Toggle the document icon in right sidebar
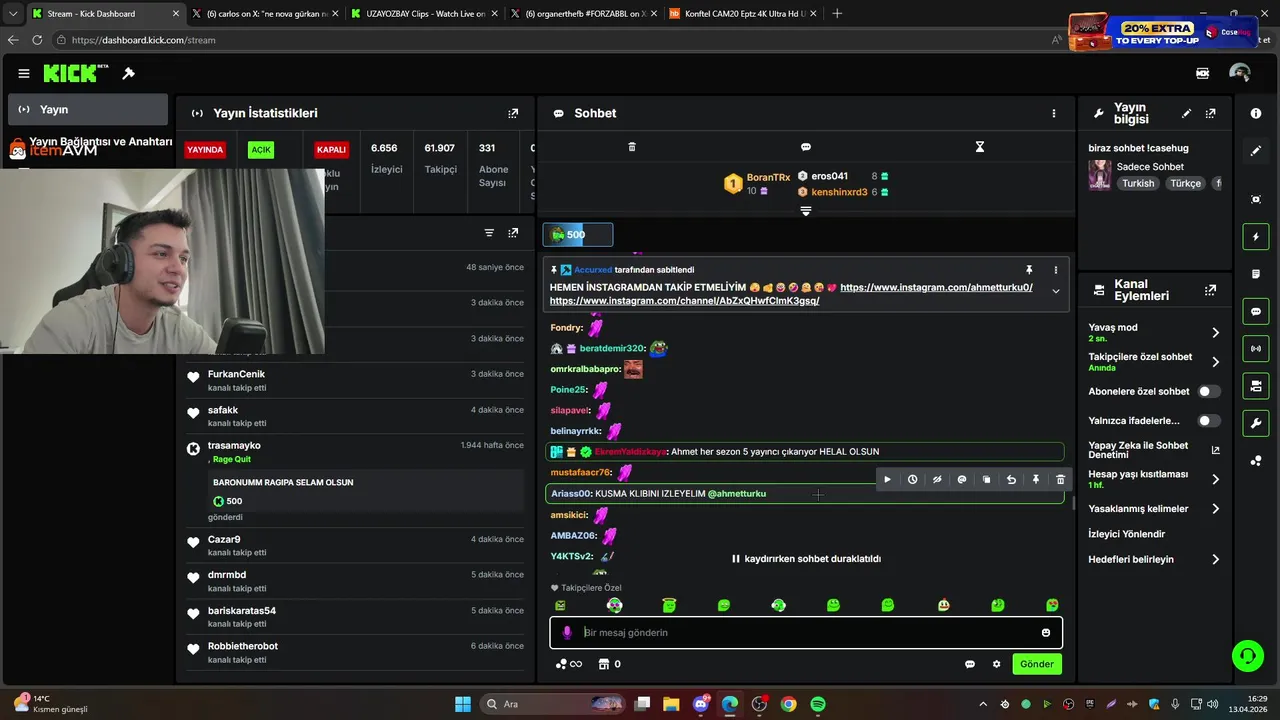The width and height of the screenshot is (1280, 720). point(1256,274)
